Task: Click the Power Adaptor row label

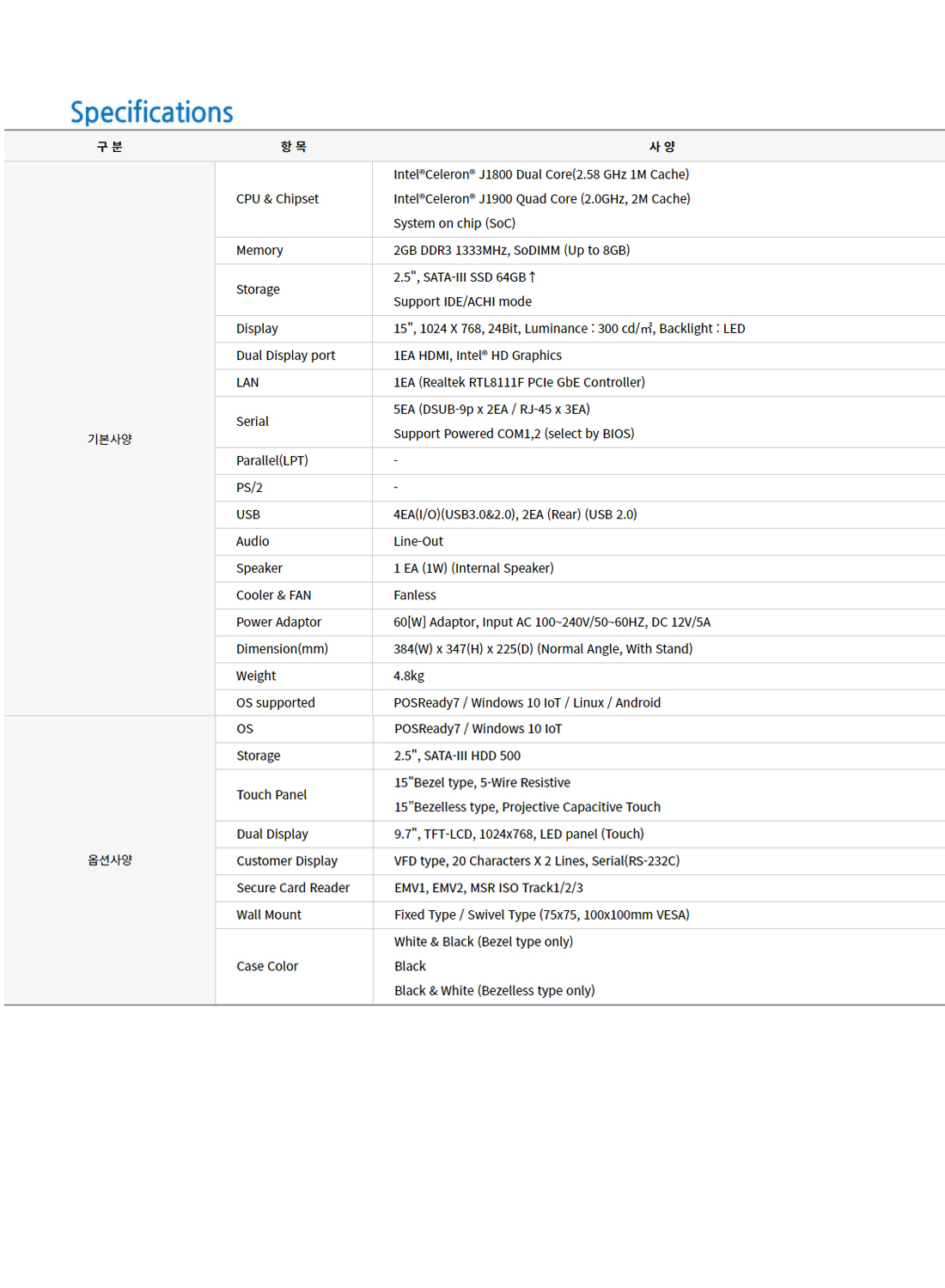Action: click(x=278, y=622)
